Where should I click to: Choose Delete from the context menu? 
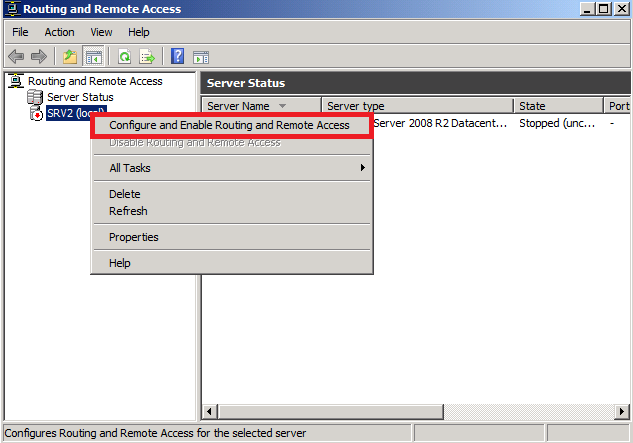pyautogui.click(x=125, y=194)
